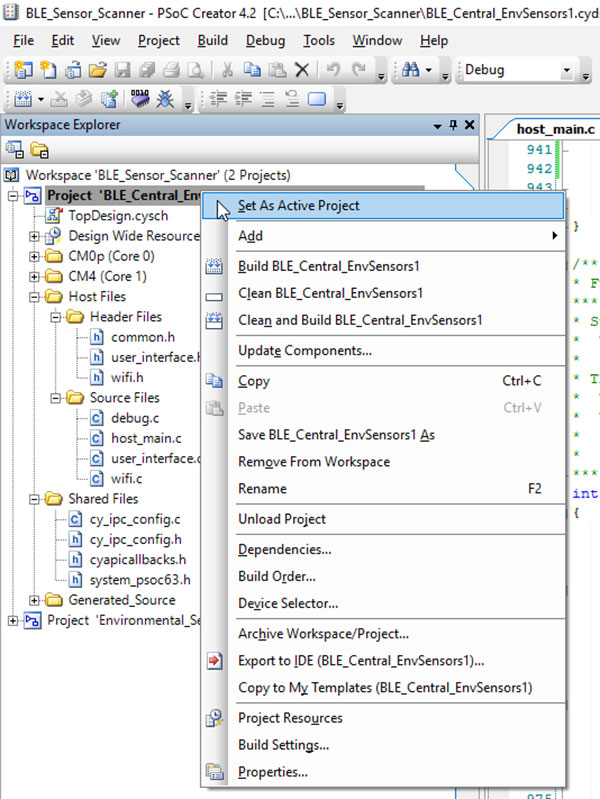Viewport: 600px width, 799px height.
Task: Select wifi.h in Header Files
Action: click(x=127, y=378)
